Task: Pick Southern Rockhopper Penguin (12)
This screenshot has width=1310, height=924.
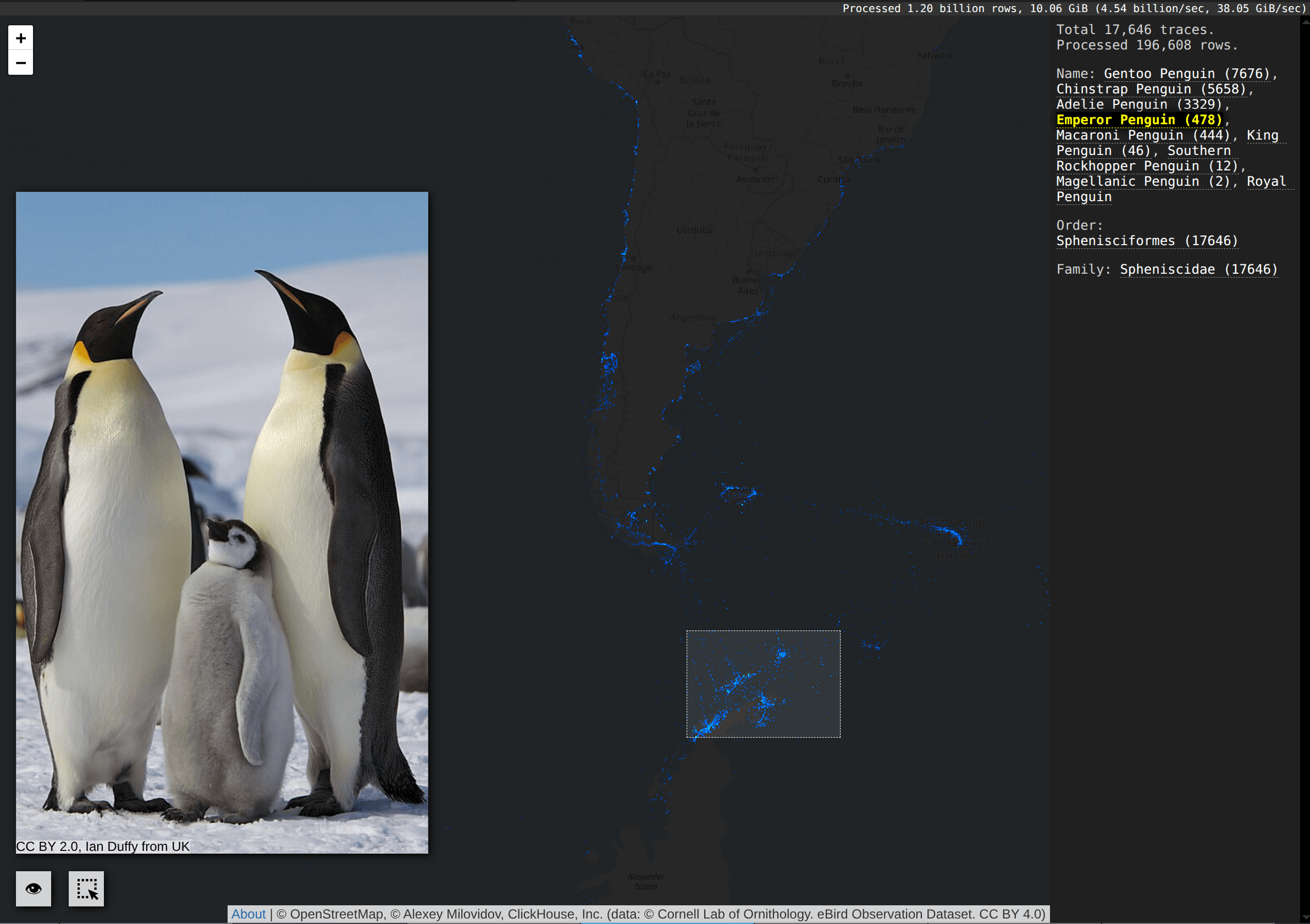Action: coord(1147,166)
